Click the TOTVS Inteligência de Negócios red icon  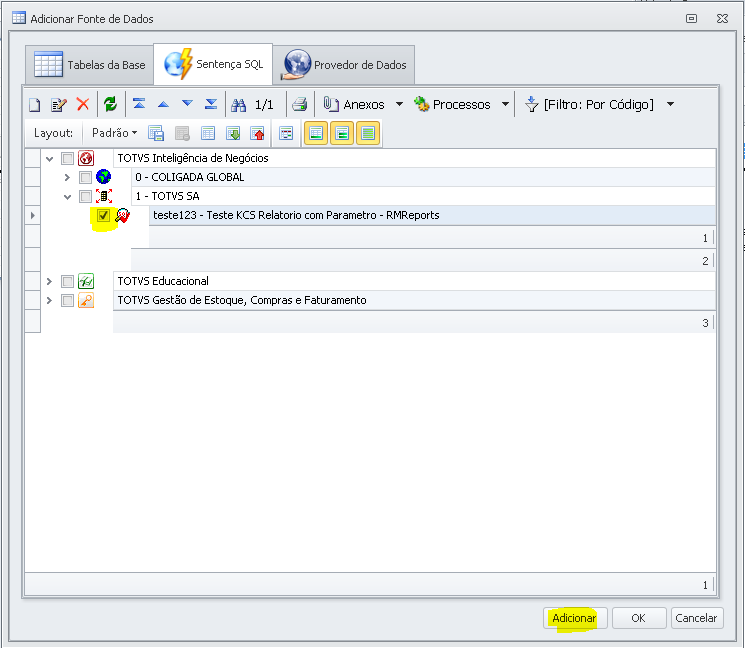[86, 158]
